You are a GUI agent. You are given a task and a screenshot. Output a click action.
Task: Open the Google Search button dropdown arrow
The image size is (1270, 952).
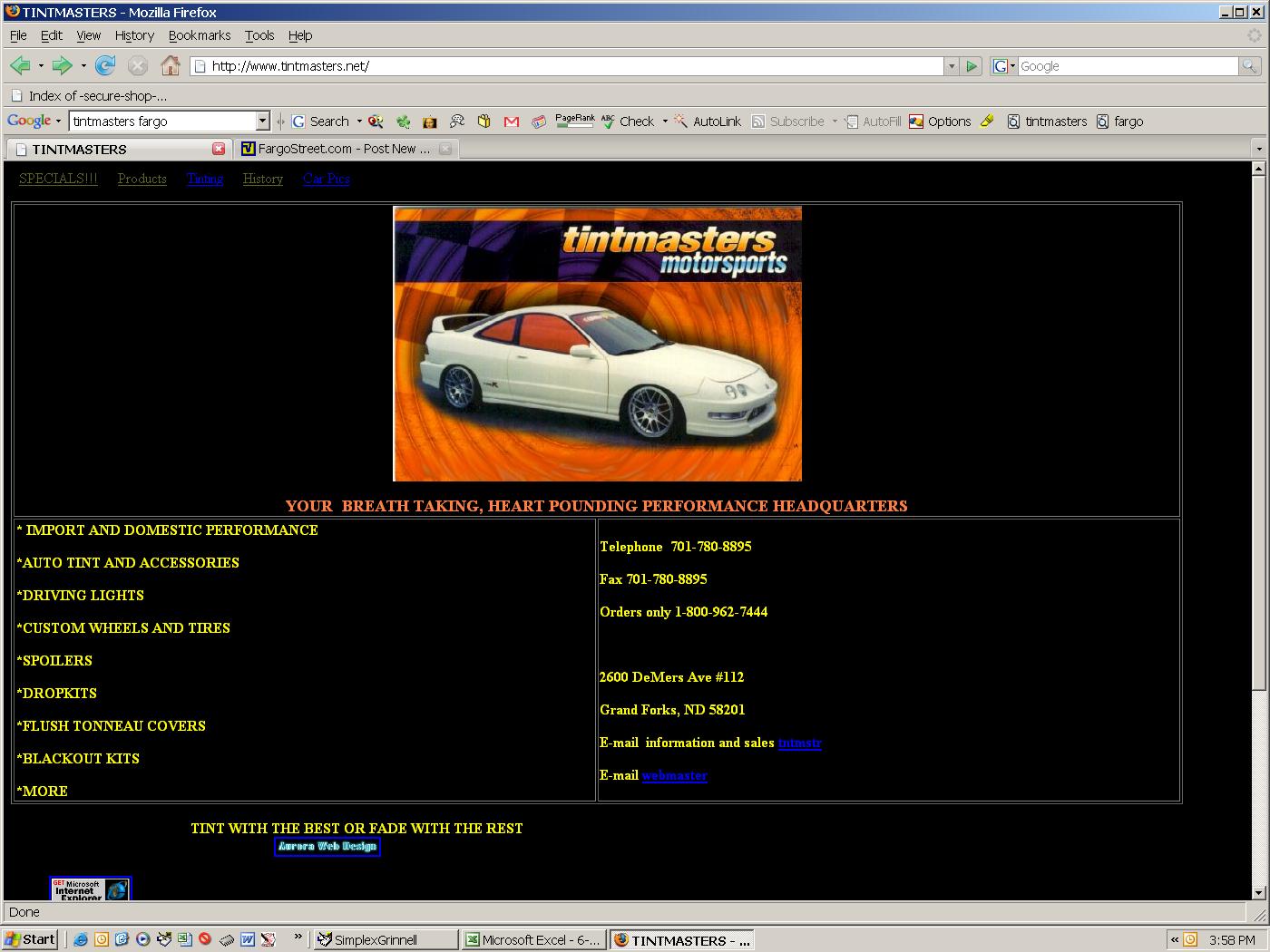tap(359, 121)
